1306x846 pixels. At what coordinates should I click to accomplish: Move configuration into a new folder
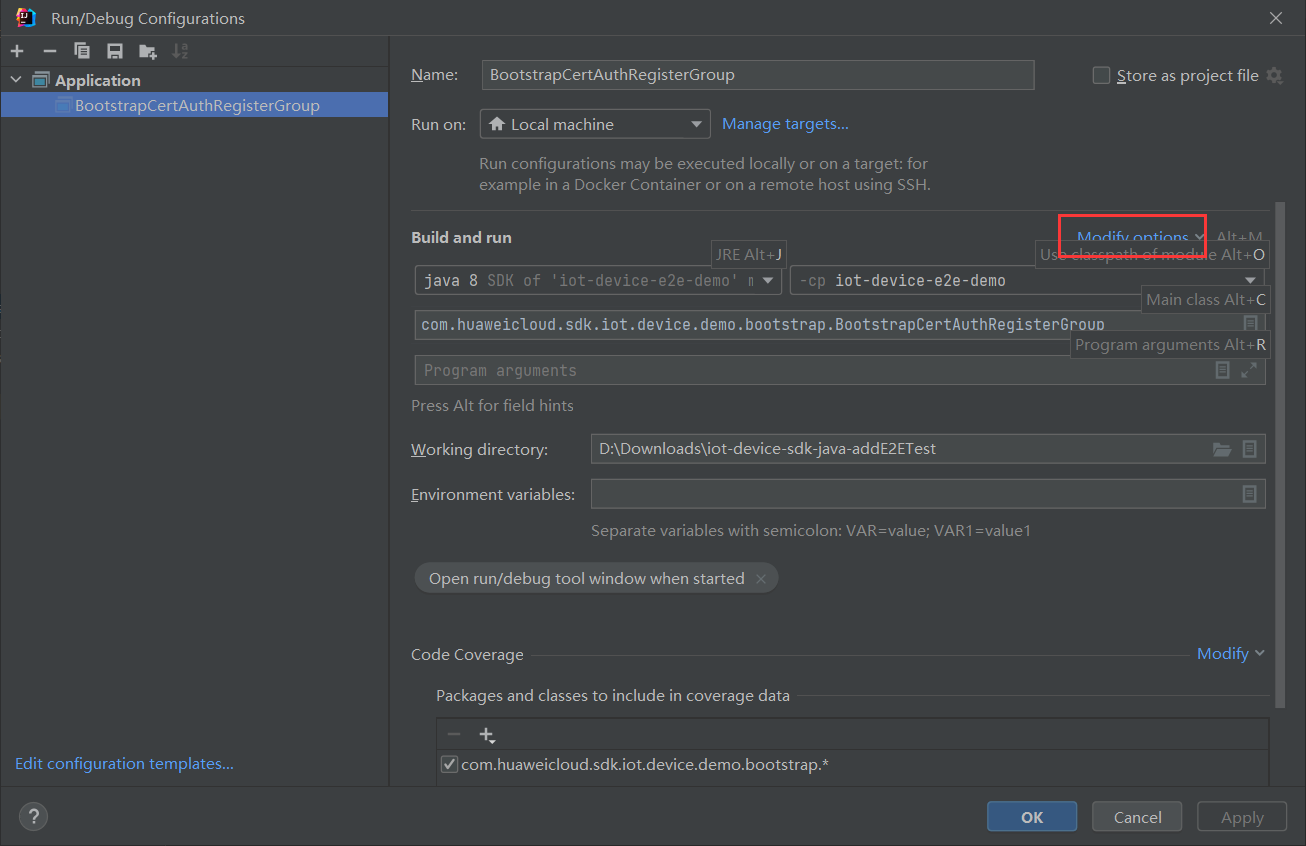coord(148,51)
